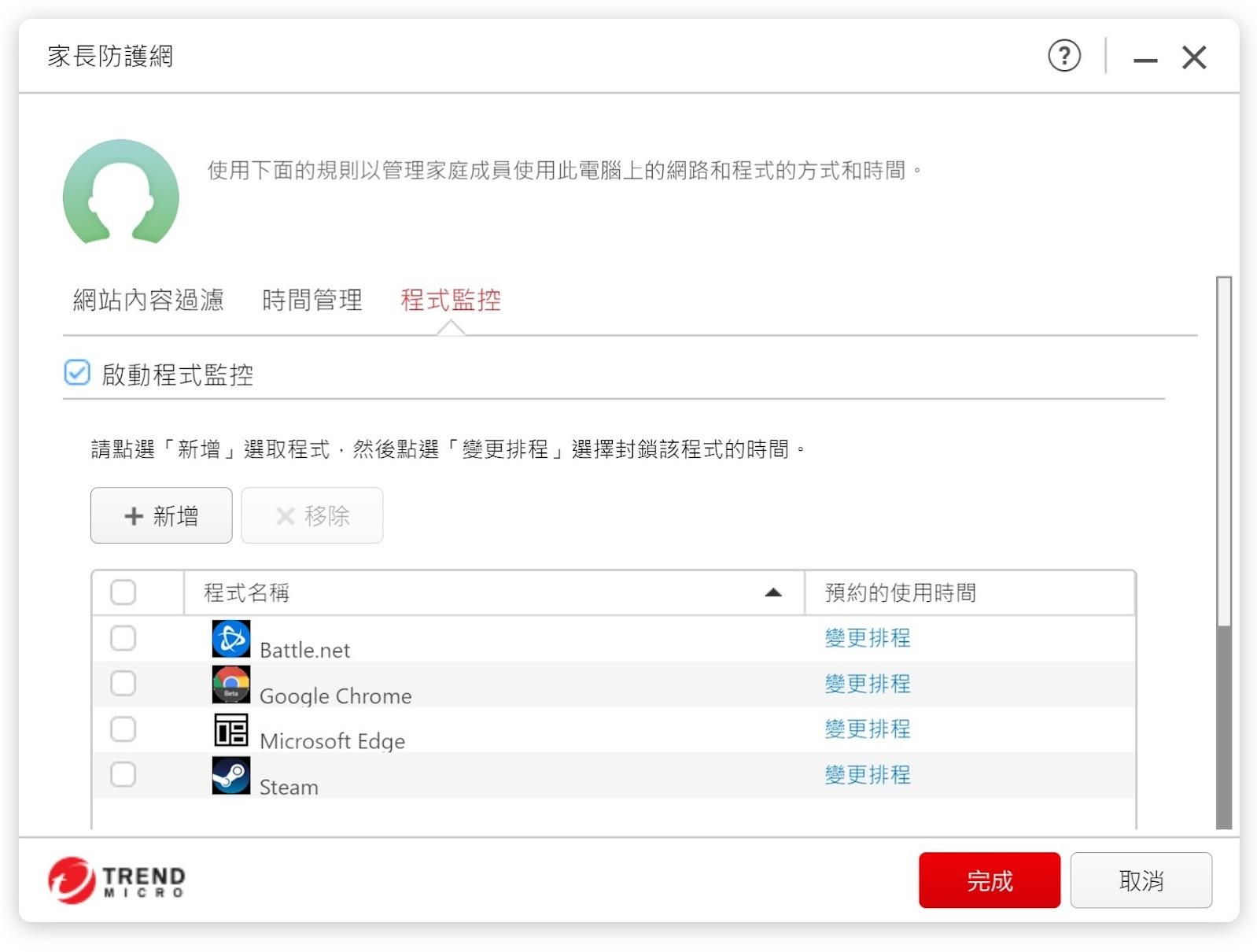Click the Microsoft Edge app icon
Viewport: 1257px width, 952px height.
[231, 729]
